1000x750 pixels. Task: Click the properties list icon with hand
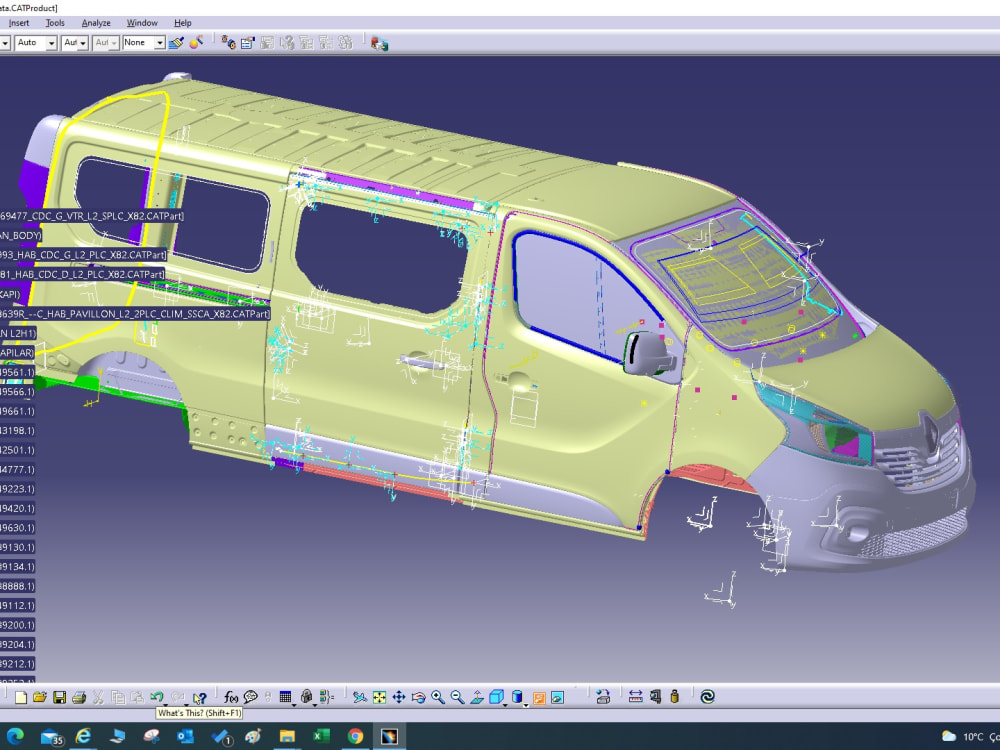(247, 43)
